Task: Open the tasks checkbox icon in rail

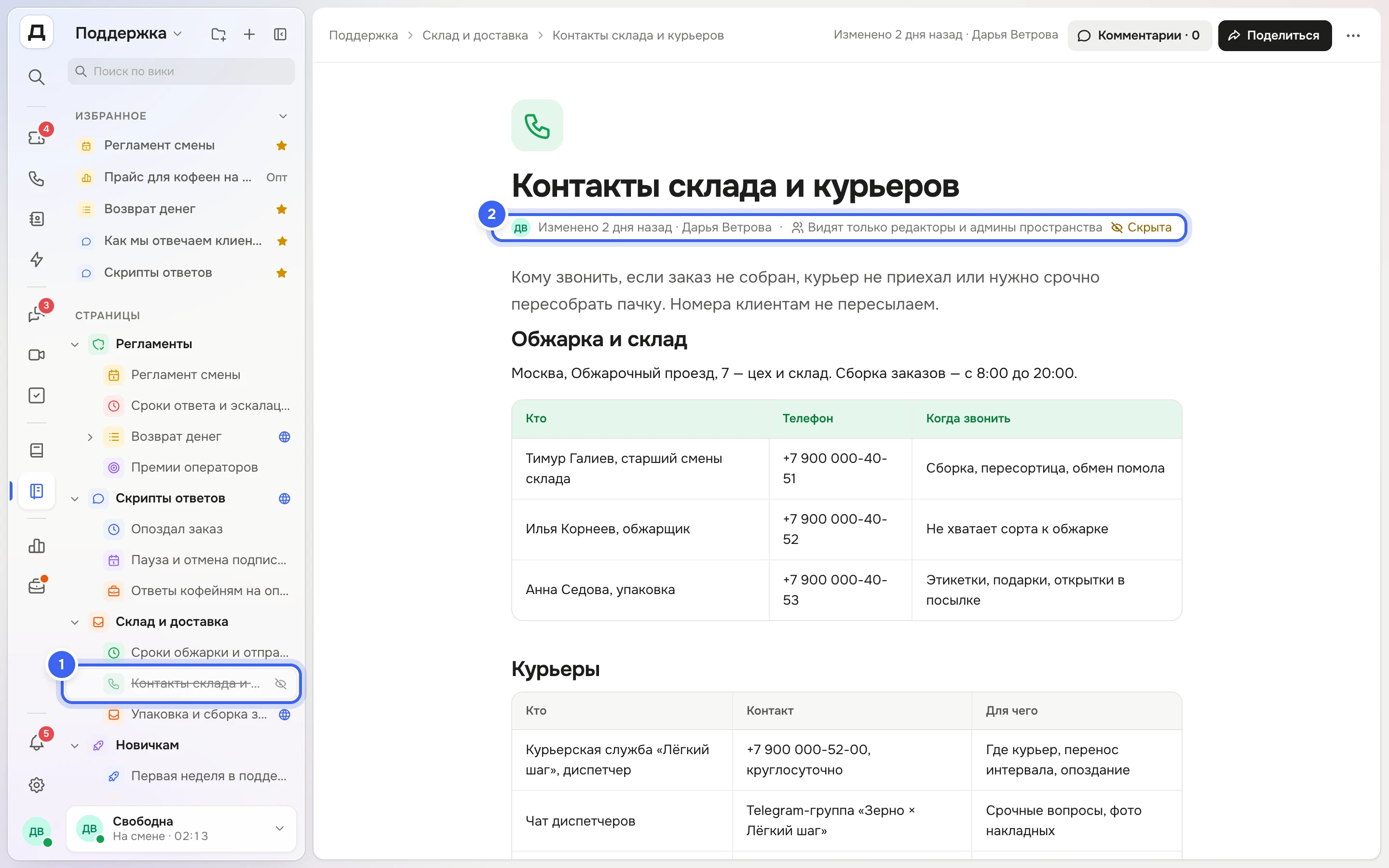Action: tap(37, 395)
